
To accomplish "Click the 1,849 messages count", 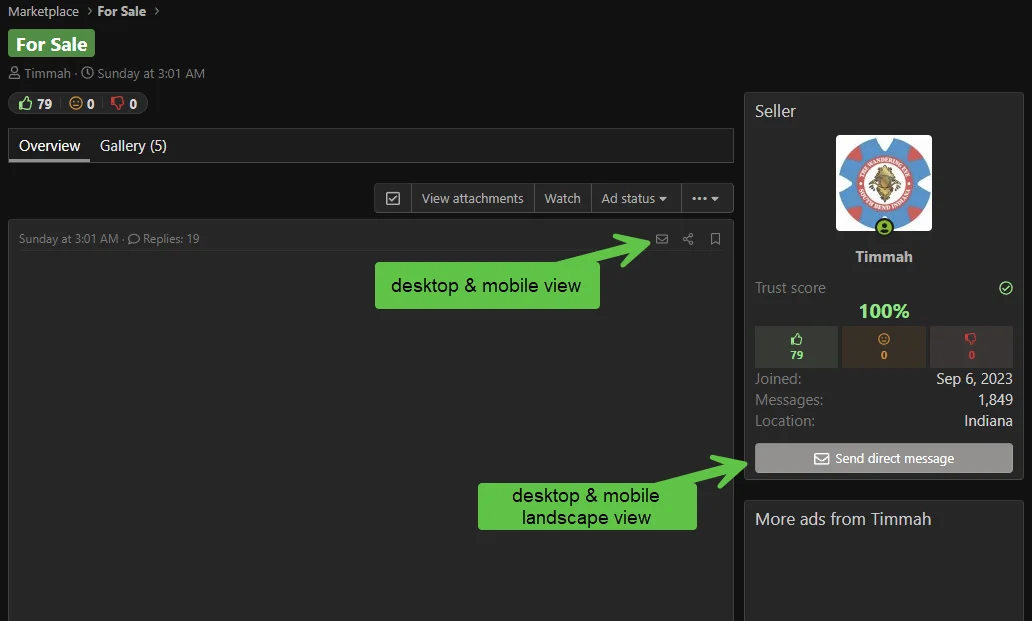I will coord(995,400).
